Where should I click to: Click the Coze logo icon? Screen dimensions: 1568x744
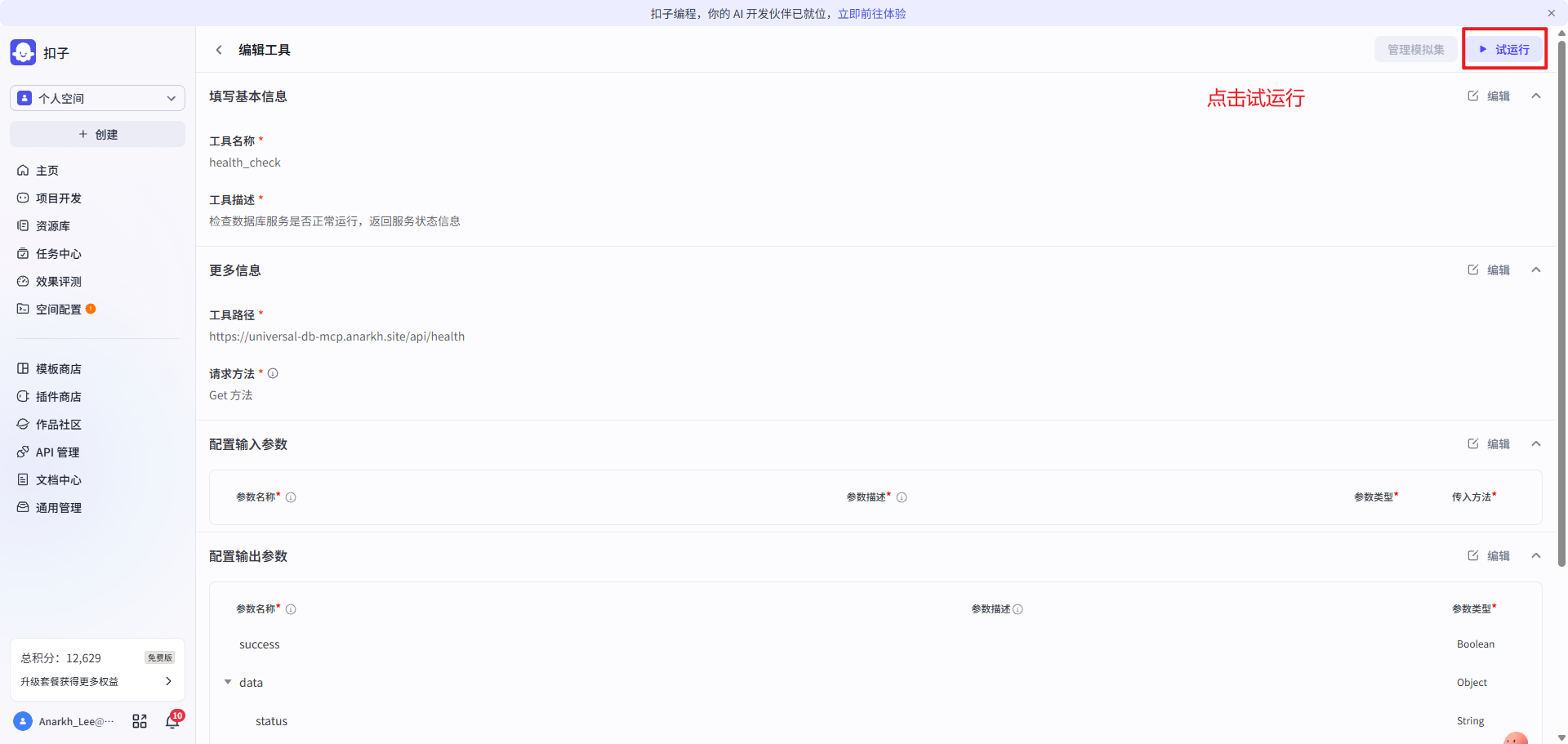tap(23, 52)
